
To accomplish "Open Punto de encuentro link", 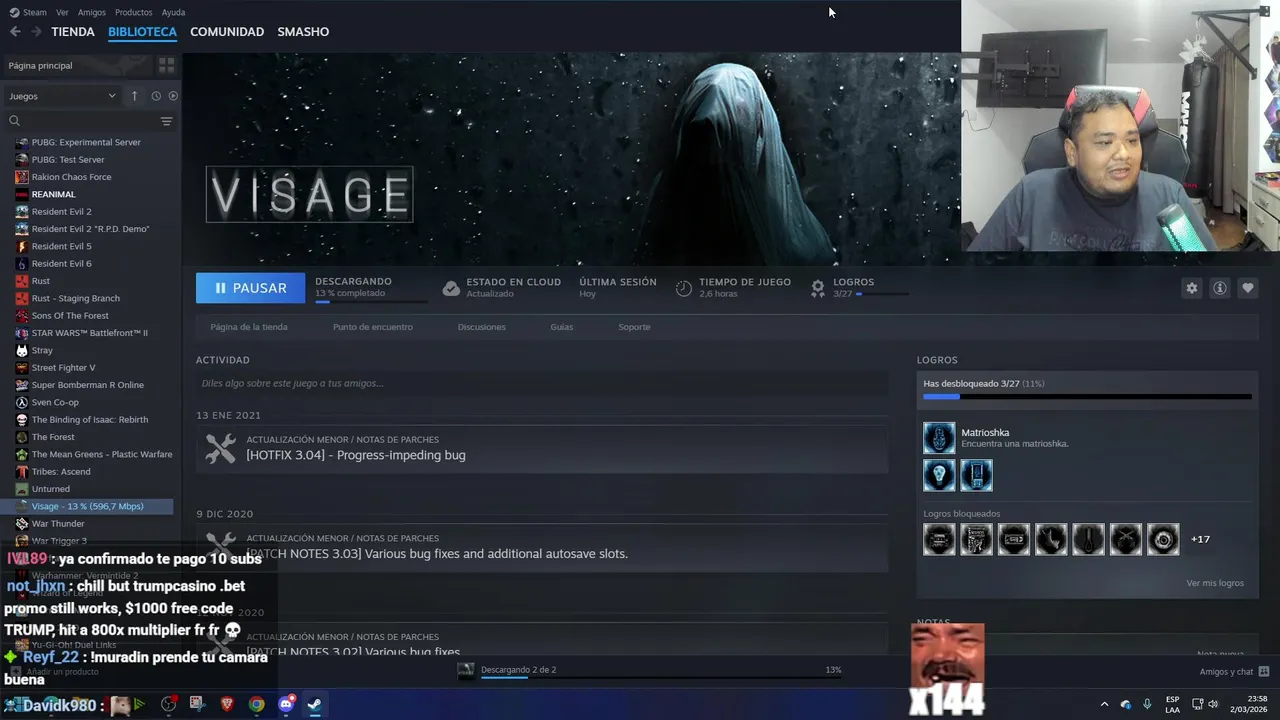I will point(373,327).
